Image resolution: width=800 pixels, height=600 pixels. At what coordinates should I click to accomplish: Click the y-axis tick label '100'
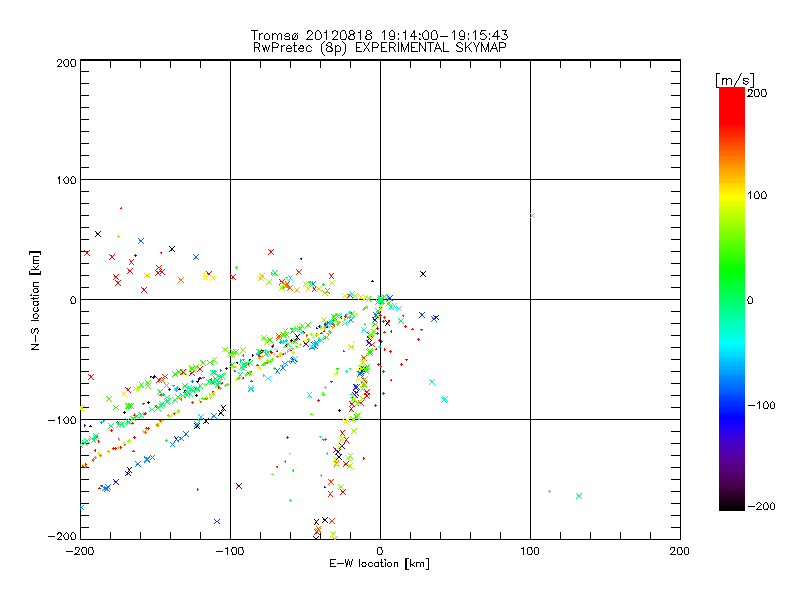coord(66,180)
